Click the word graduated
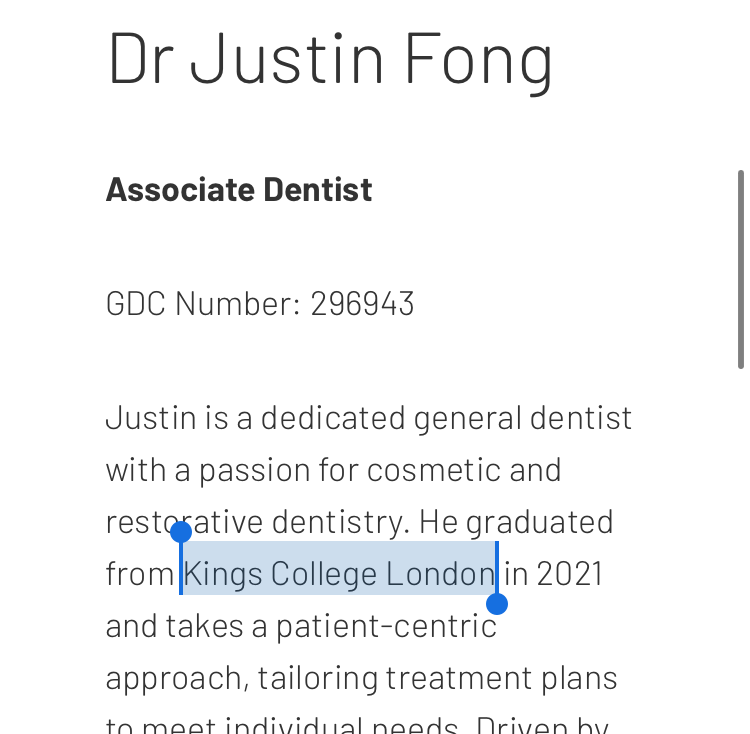 pos(540,523)
